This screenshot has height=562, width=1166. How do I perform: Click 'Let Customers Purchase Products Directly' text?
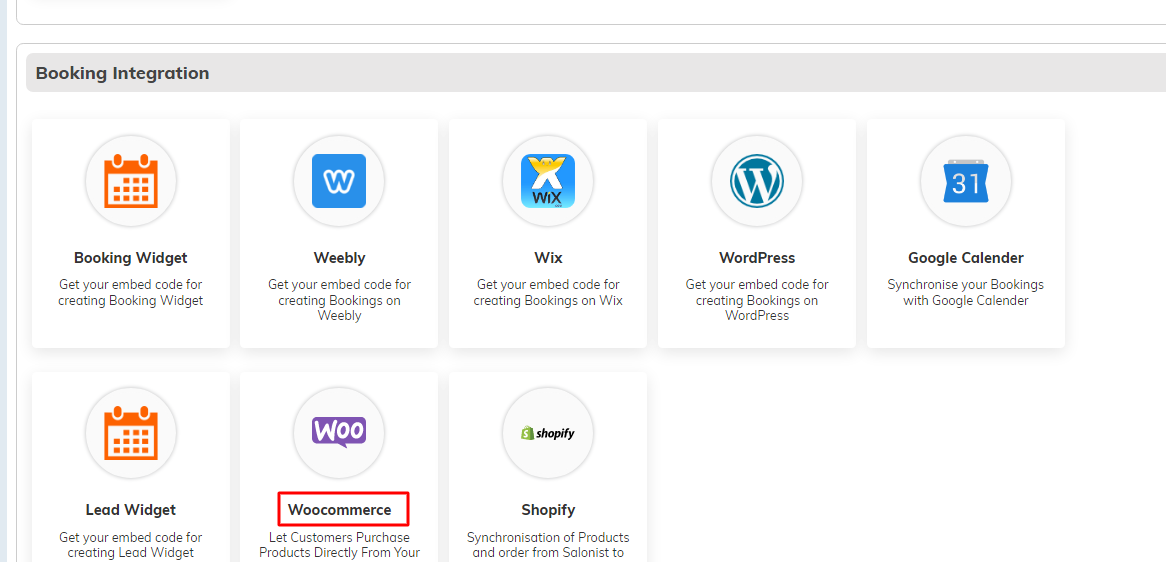(339, 545)
